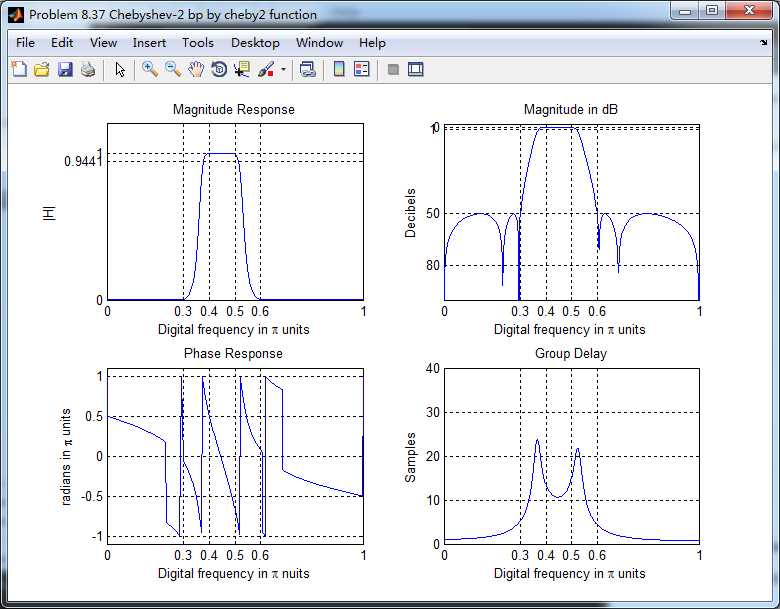Open the File menu
This screenshot has height=609, width=780.
tap(25, 43)
